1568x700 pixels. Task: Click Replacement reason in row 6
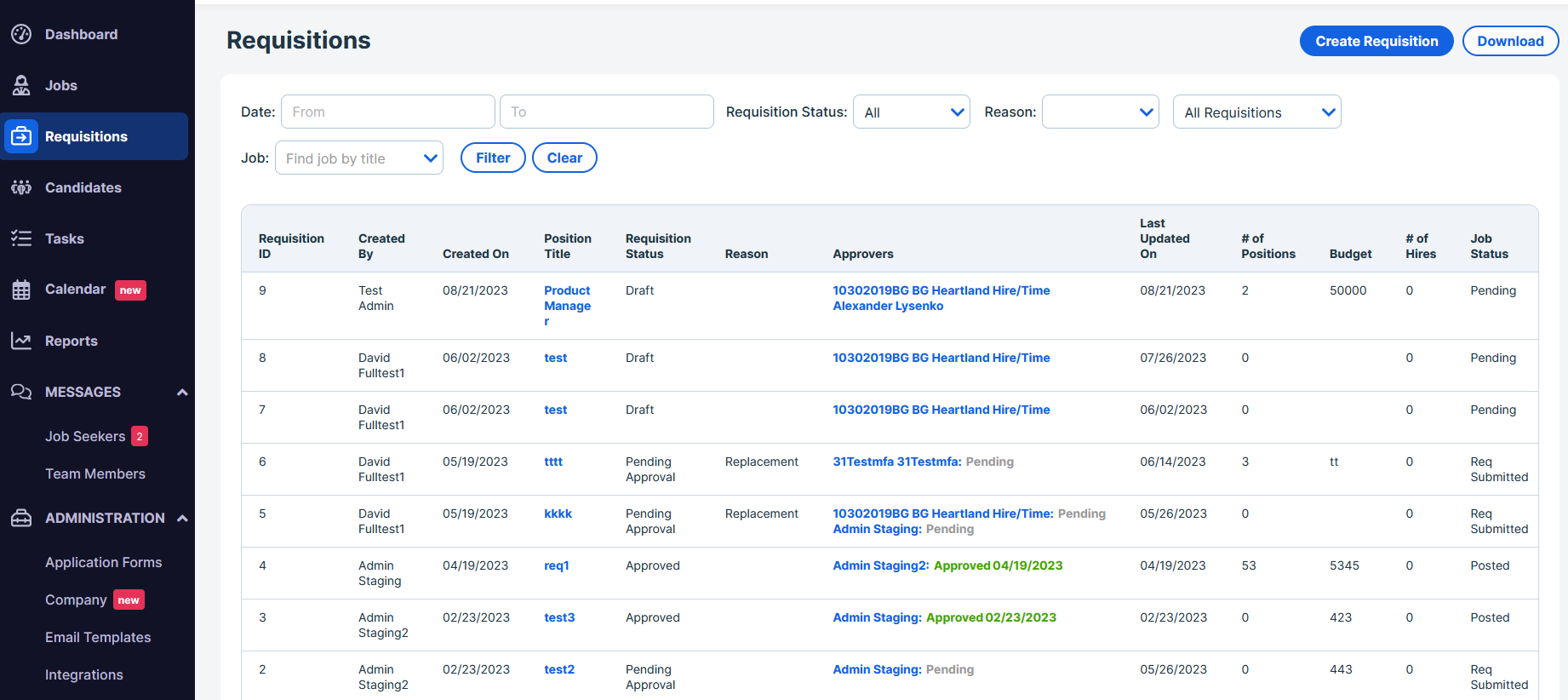click(x=761, y=462)
